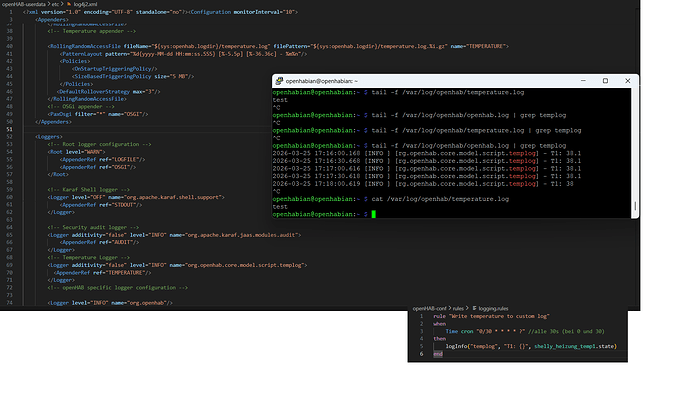Click the AppenderRef ref="STDOUT" line

pyautogui.click(x=101, y=205)
